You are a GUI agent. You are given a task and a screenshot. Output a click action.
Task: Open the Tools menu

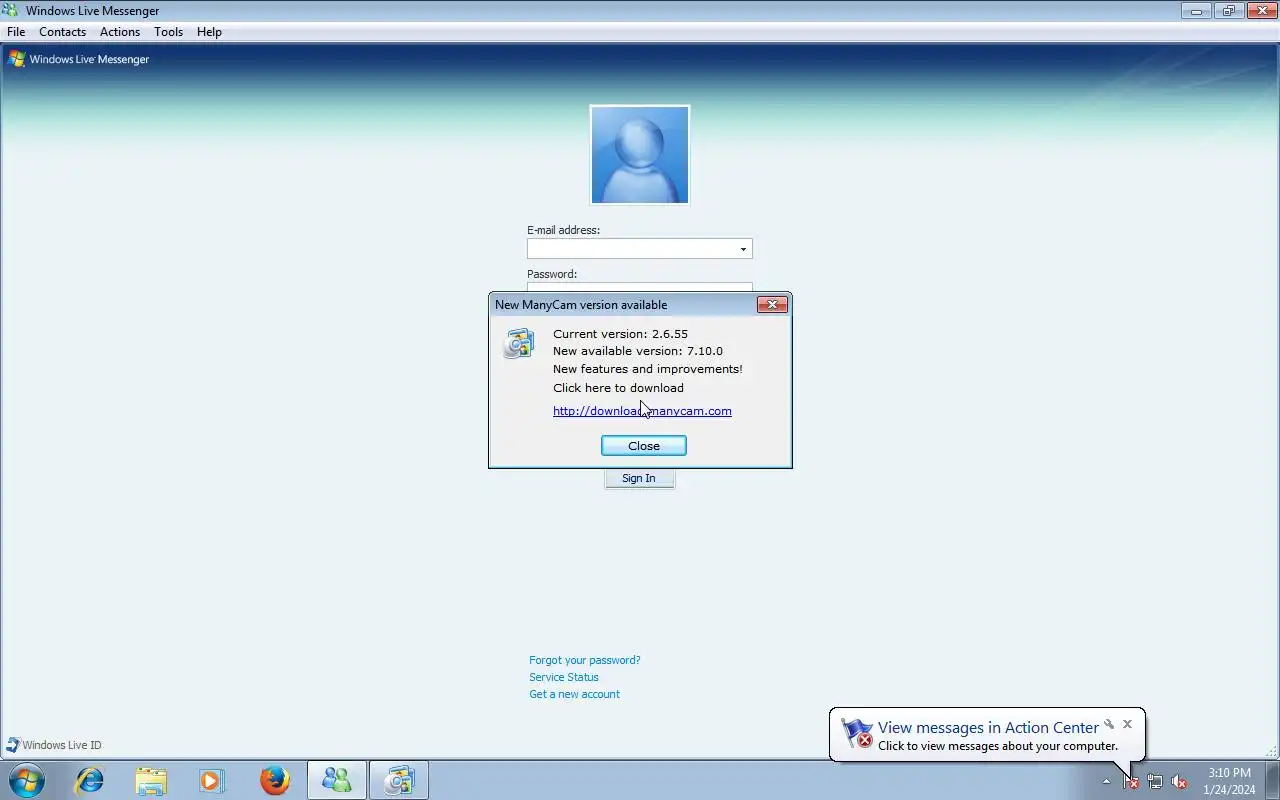168,32
